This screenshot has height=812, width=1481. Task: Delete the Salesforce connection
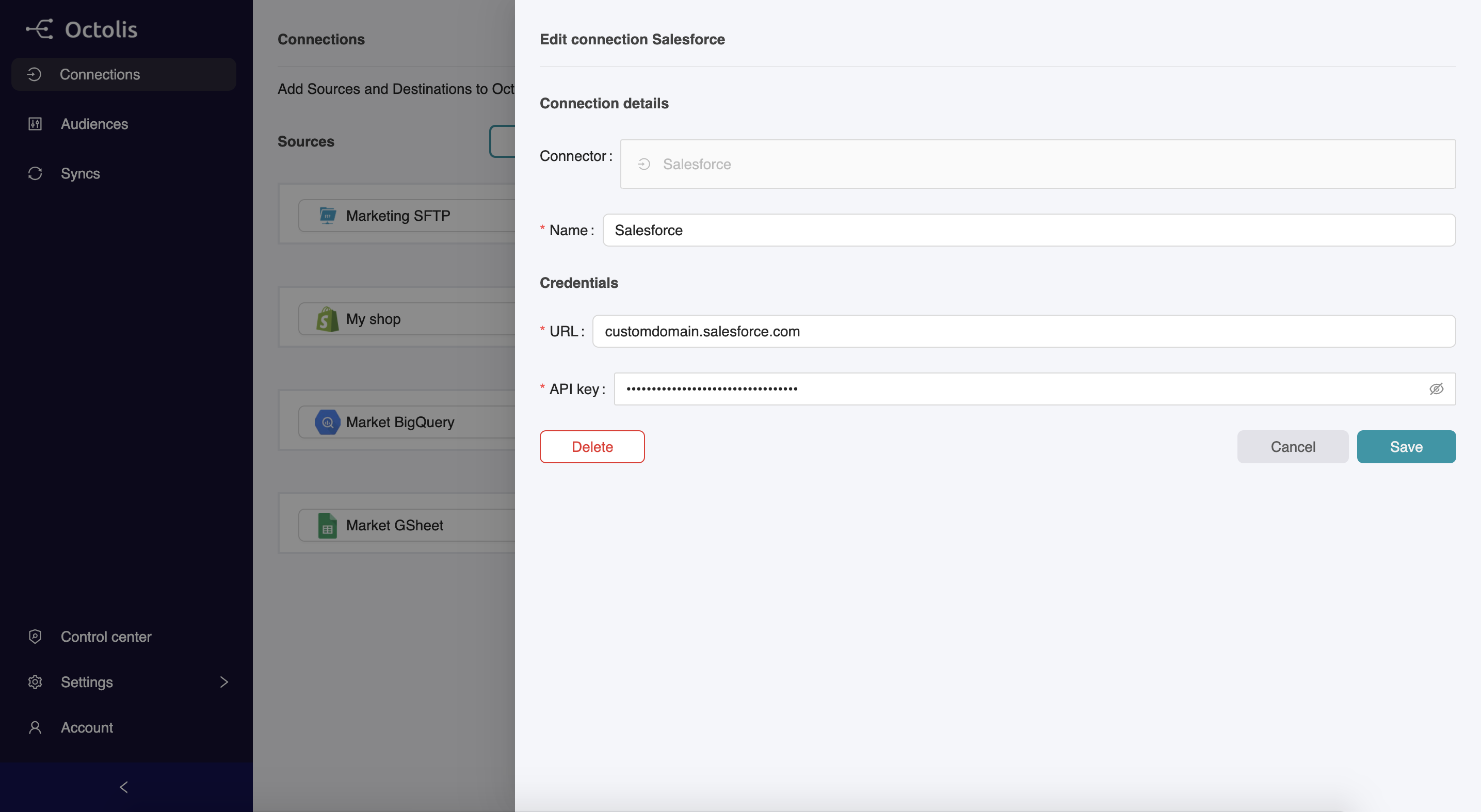[x=592, y=447]
